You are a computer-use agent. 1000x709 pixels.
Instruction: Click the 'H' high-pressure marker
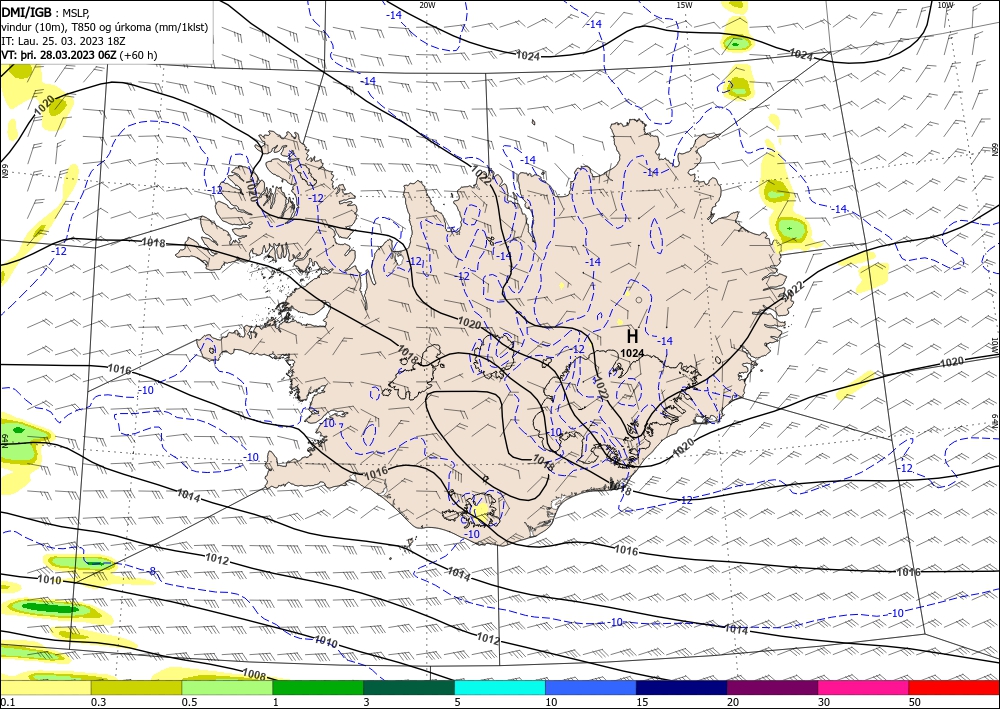pos(632,337)
